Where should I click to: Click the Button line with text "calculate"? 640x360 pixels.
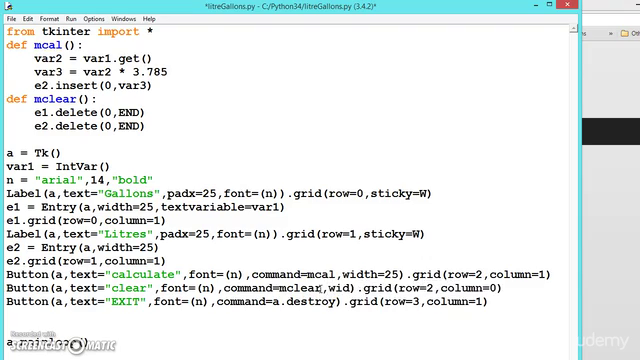(278, 274)
